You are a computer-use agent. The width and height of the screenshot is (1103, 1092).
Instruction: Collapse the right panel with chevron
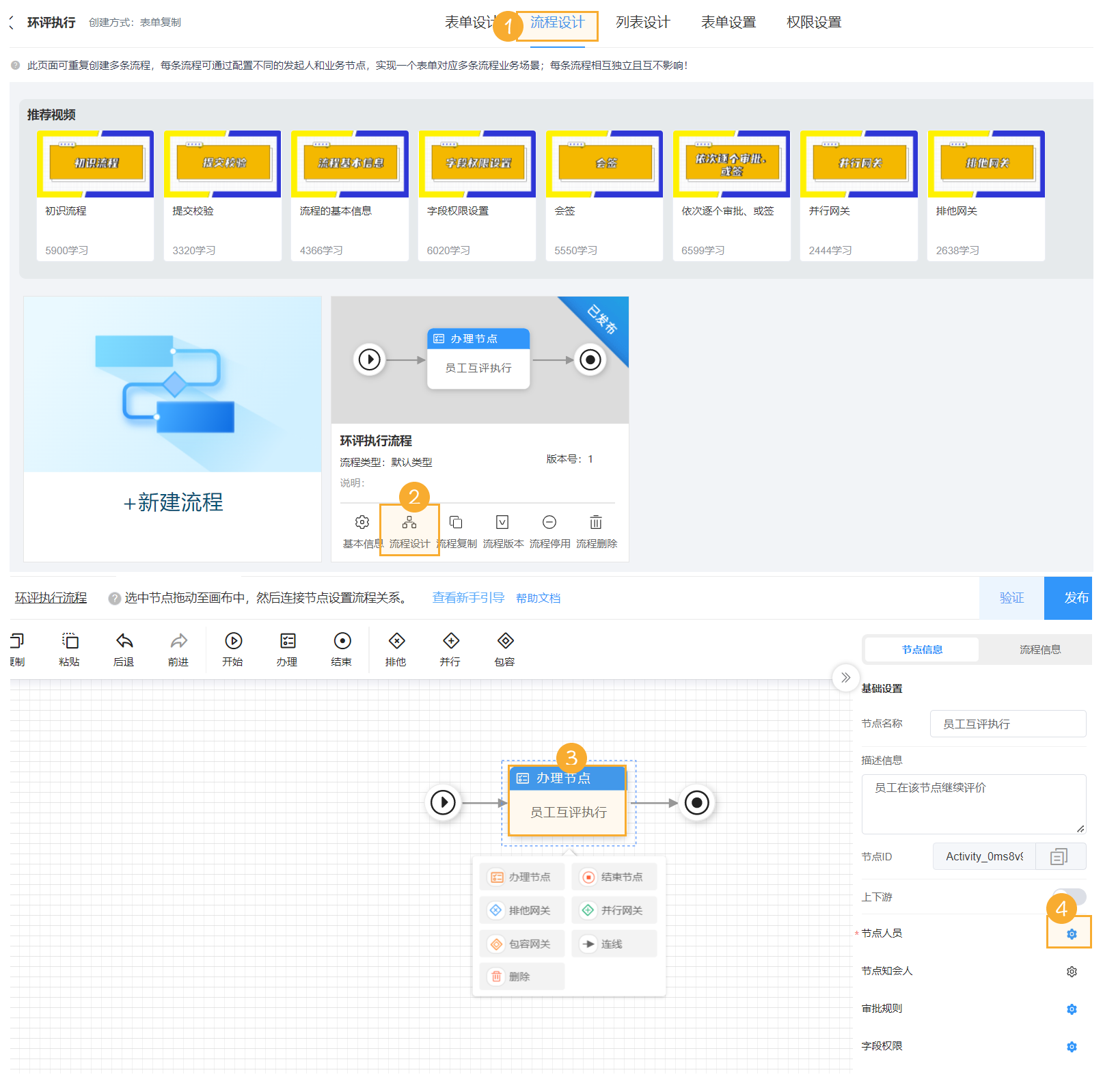(846, 678)
